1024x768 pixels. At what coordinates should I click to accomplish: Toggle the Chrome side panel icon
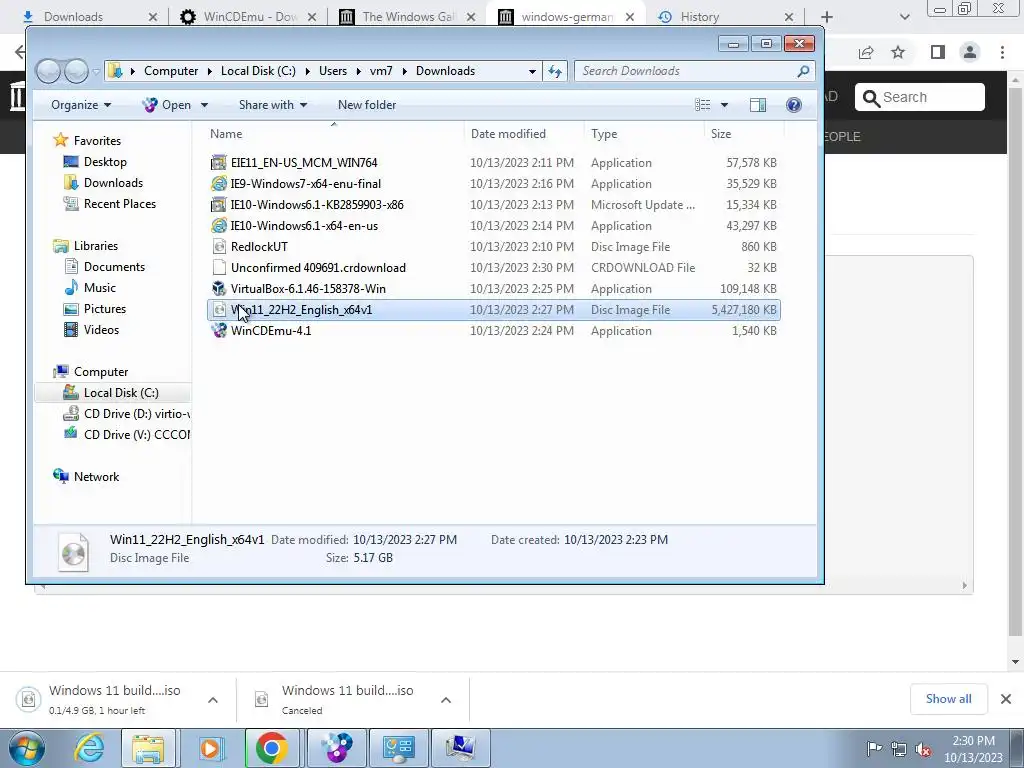point(938,52)
